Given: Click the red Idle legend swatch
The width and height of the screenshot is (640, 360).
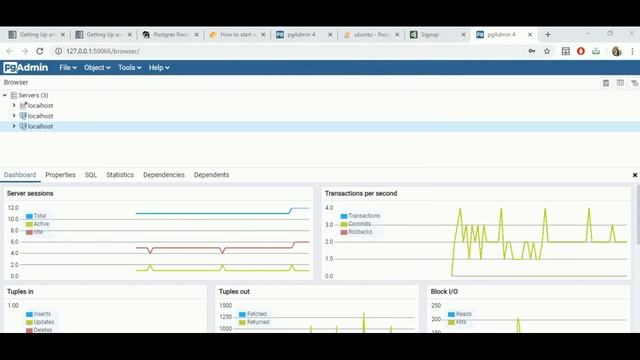Looking at the screenshot, I should click(29, 232).
